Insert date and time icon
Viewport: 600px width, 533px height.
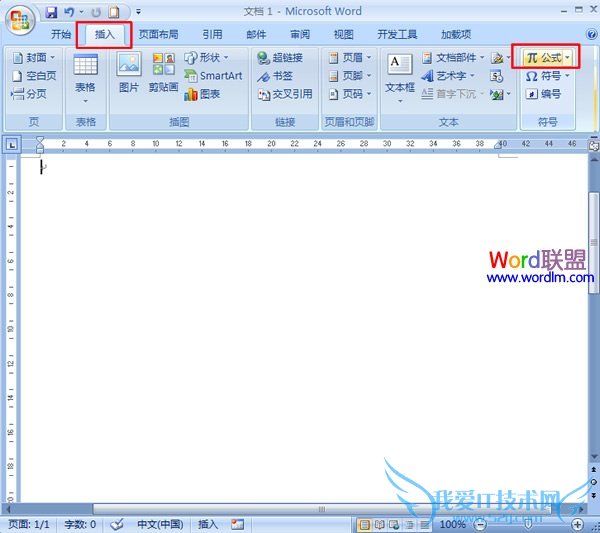pyautogui.click(x=496, y=76)
